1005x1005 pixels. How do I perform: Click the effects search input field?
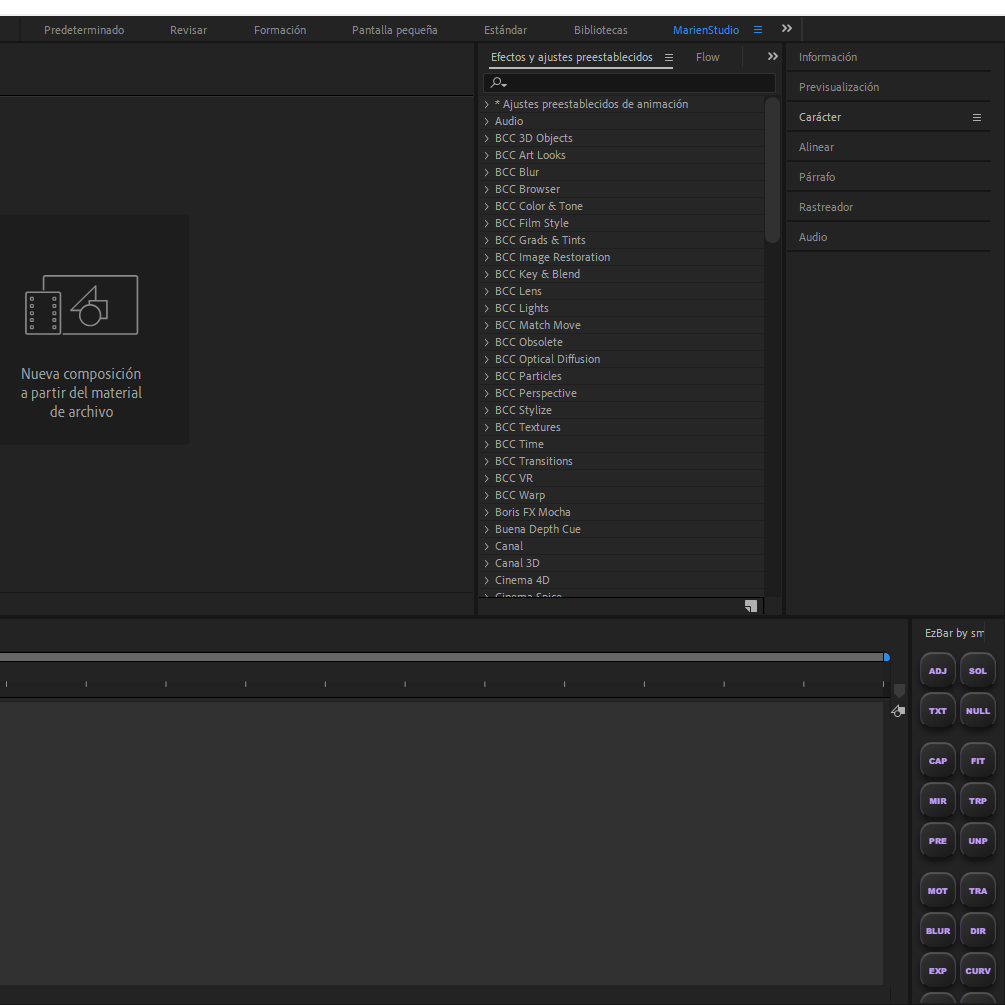point(629,83)
